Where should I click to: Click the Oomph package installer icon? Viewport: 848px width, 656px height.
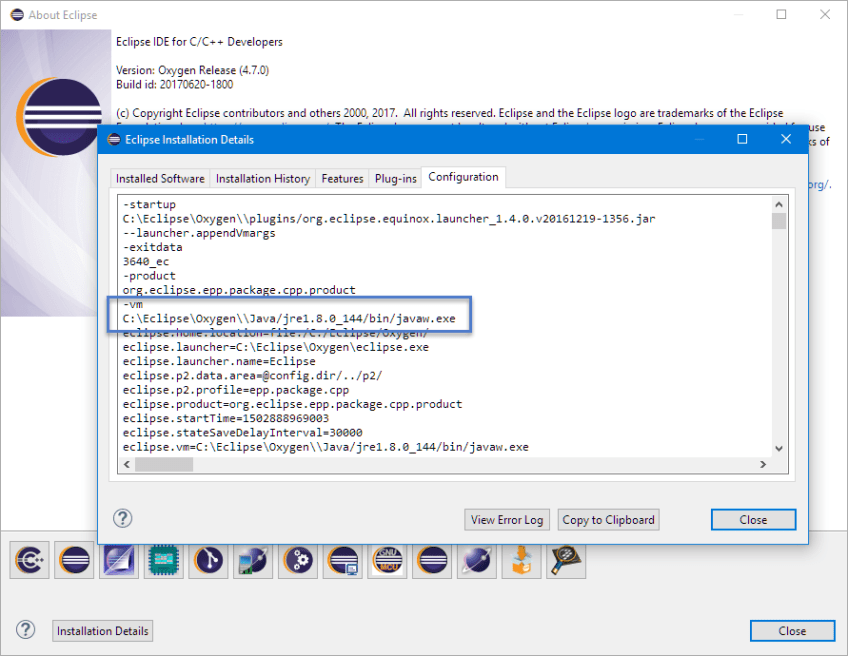(x=521, y=560)
